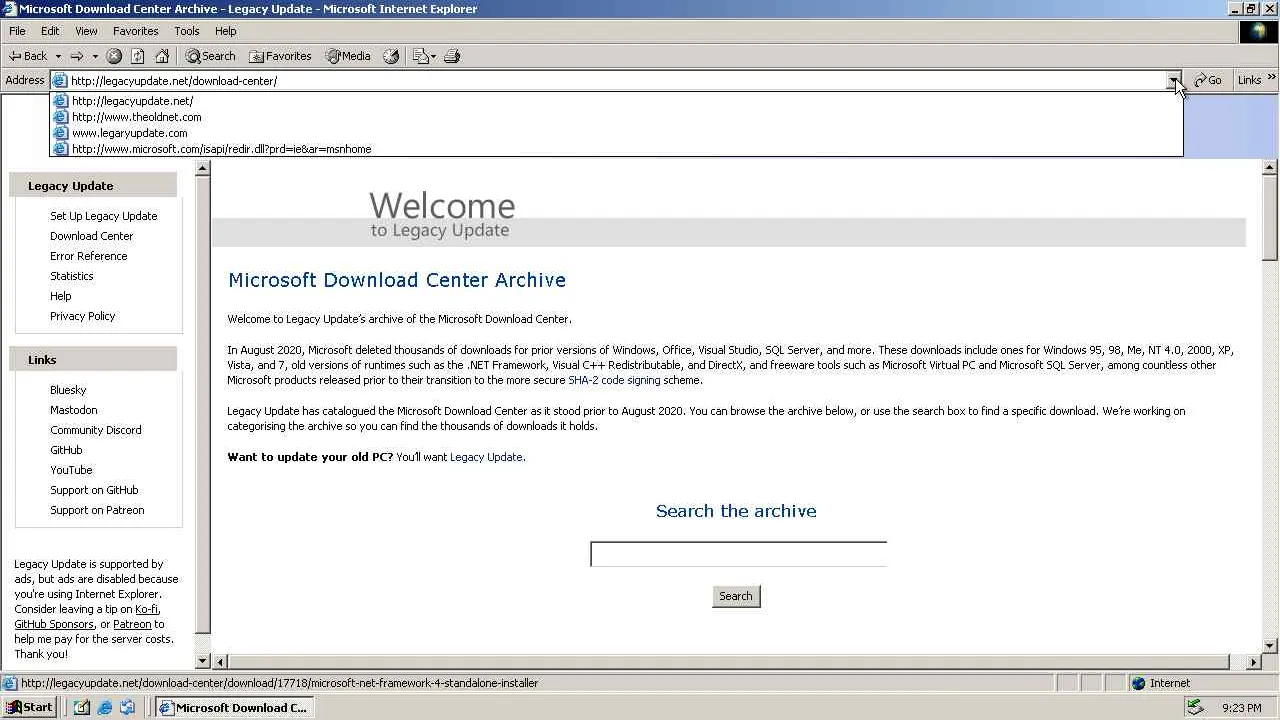Open the Media toolbar pane
The height and width of the screenshot is (720, 1280).
347,56
